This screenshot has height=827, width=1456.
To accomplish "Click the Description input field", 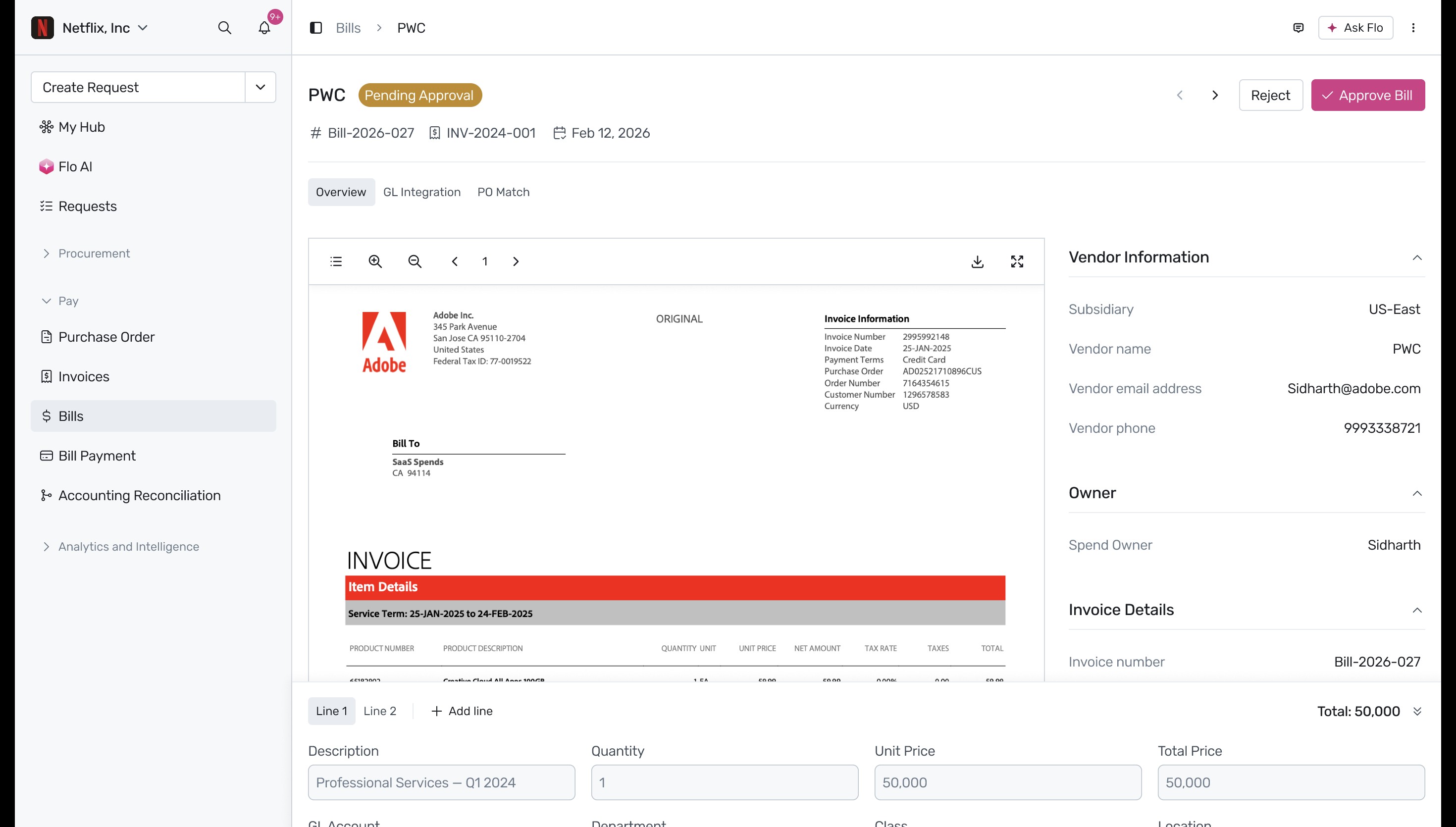I will click(441, 782).
